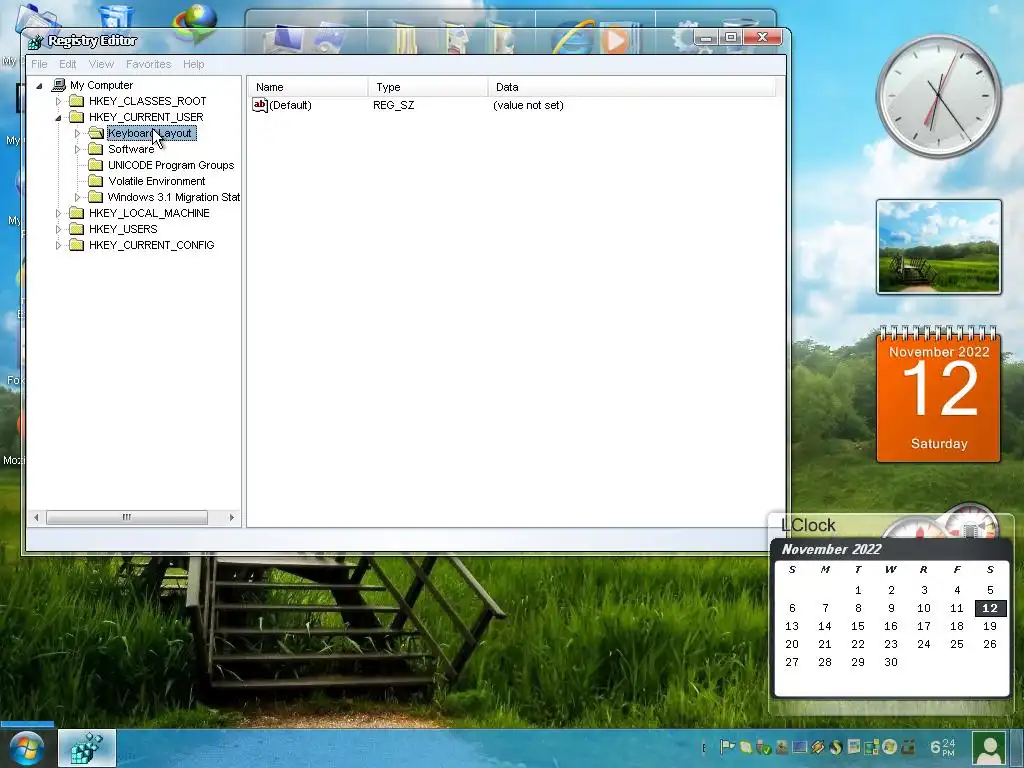1024x768 pixels.
Task: Select the Windows 3.1 Migration Stat key label
Action: [174, 197]
